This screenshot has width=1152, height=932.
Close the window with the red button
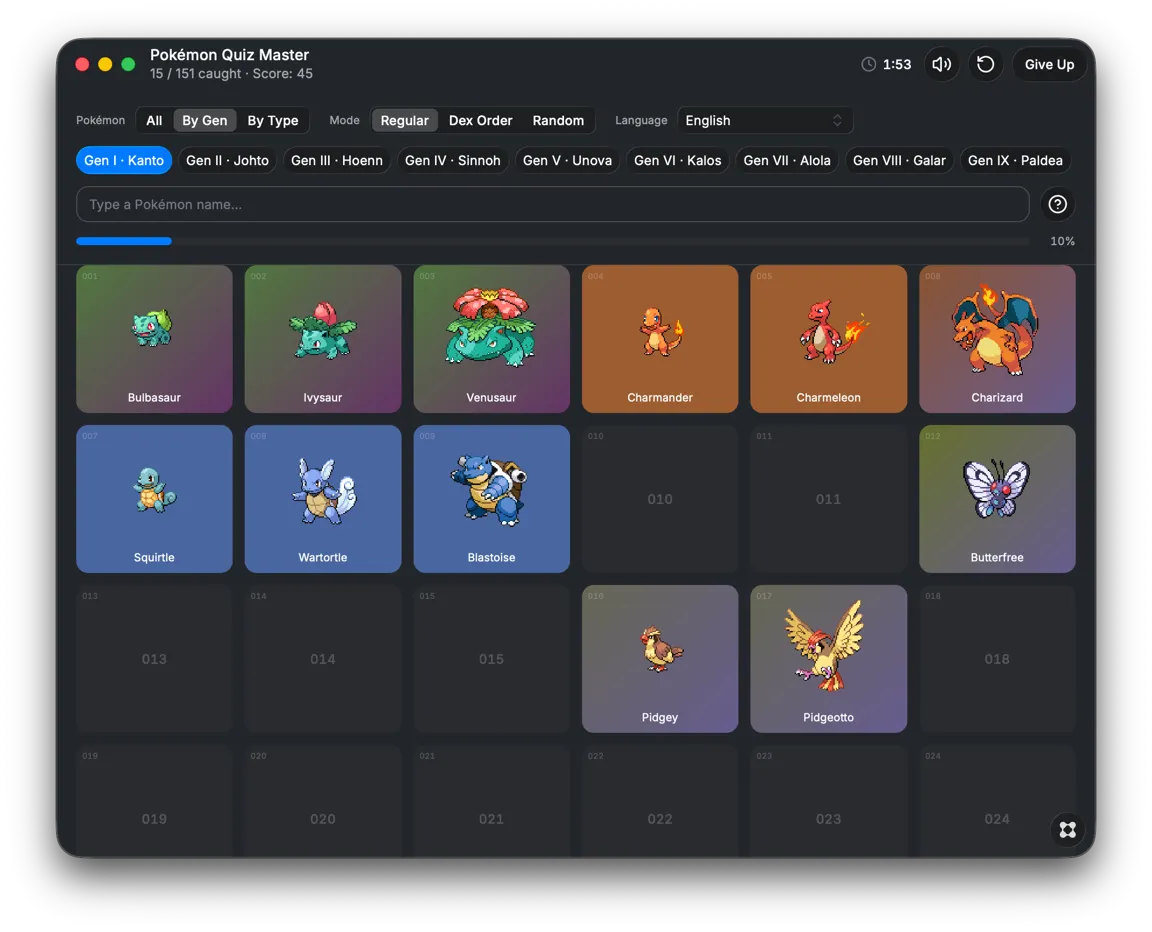tap(82, 65)
